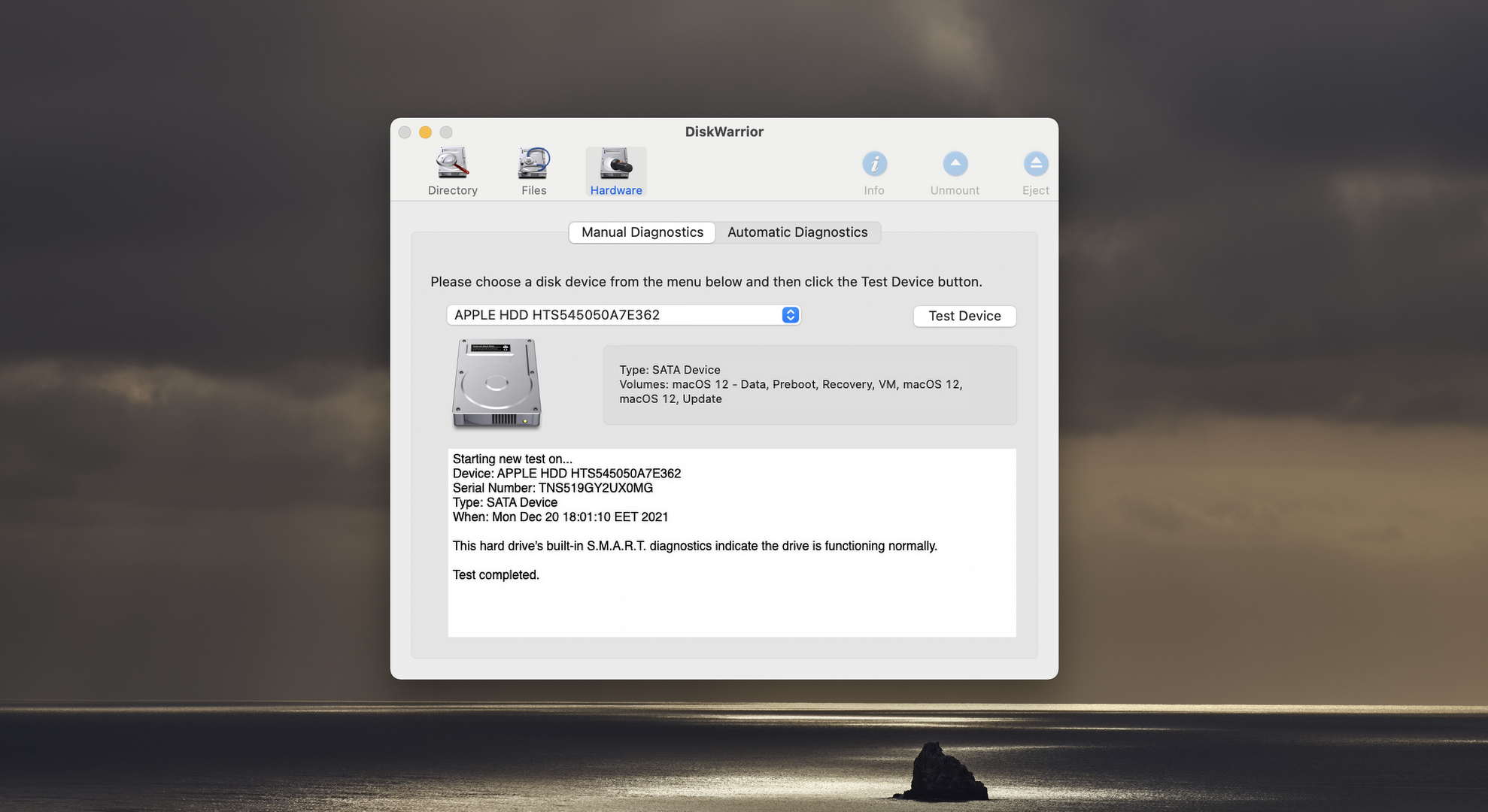Click the Unmount toolbar icon
The width and height of the screenshot is (1488, 812).
pyautogui.click(x=955, y=173)
